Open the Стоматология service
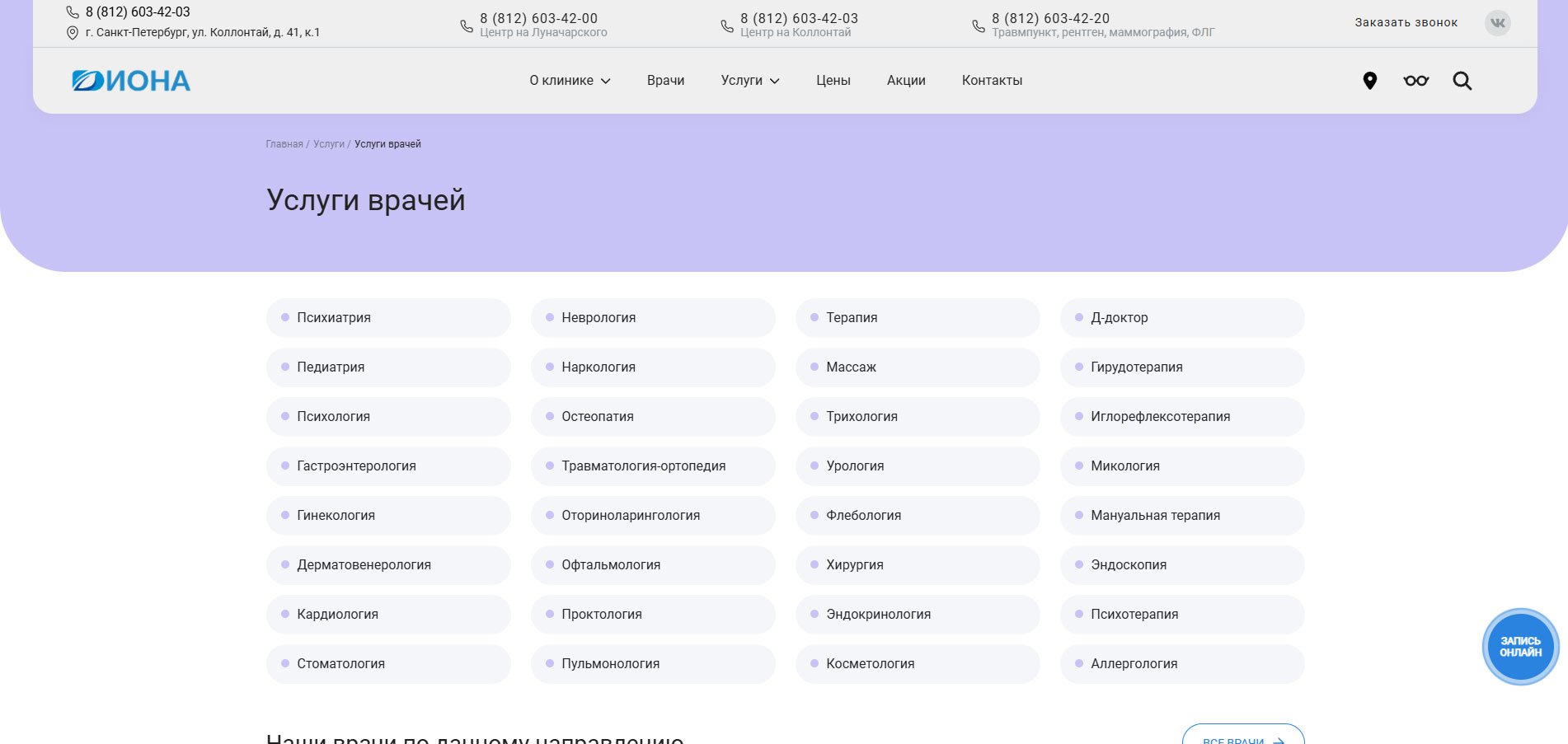Image resolution: width=1568 pixels, height=744 pixels. tap(388, 664)
